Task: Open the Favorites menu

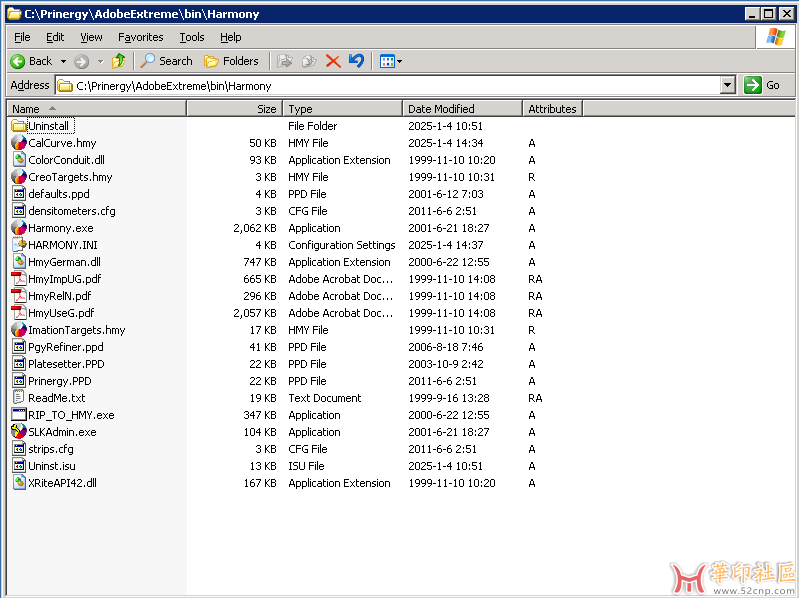Action: [x=141, y=37]
